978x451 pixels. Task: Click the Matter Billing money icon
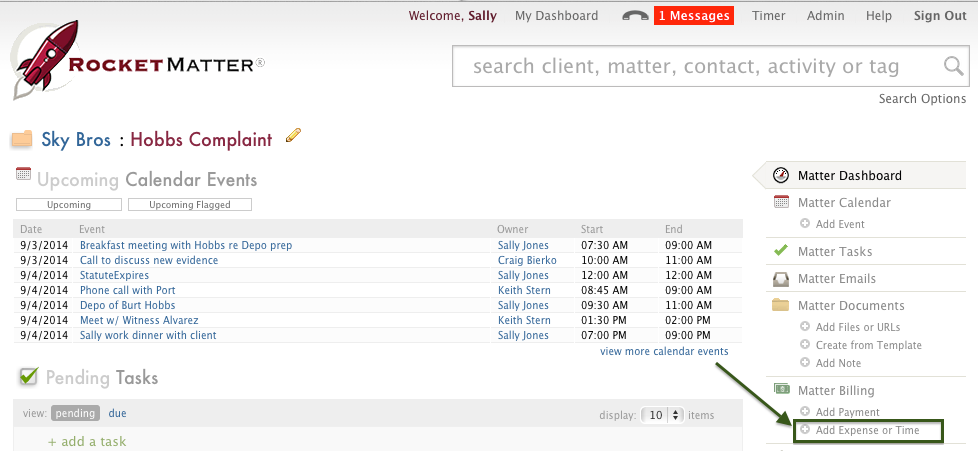(781, 390)
